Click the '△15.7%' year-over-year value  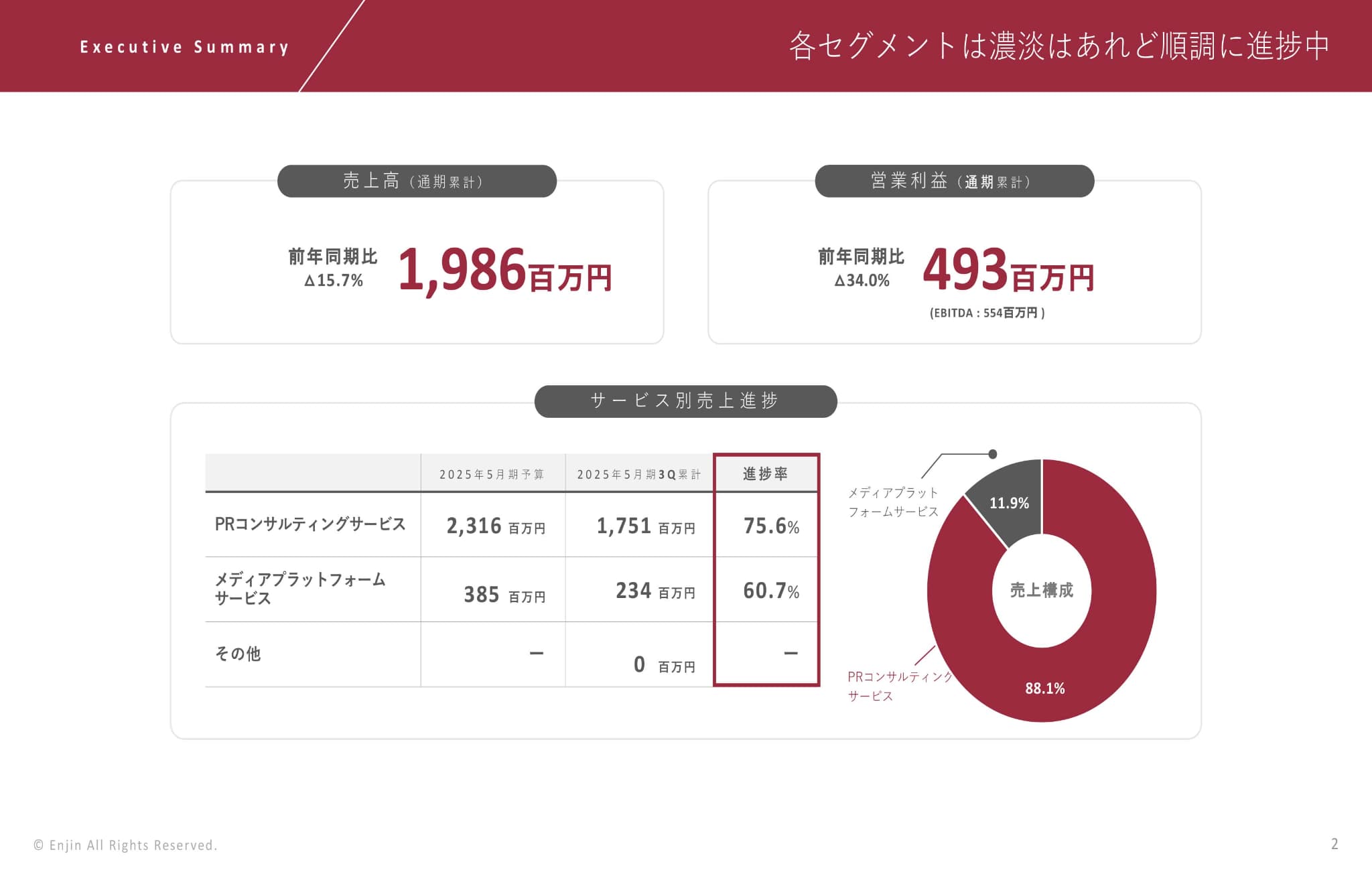(334, 281)
